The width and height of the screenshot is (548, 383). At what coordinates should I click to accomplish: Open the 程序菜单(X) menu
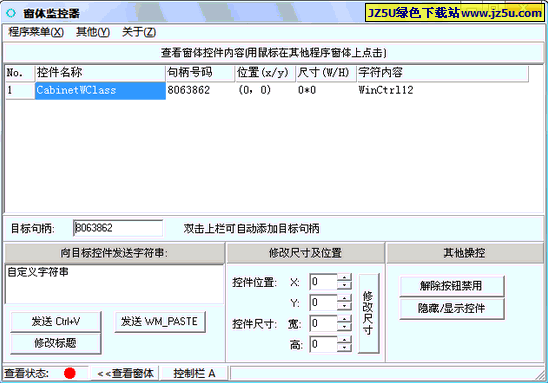pos(36,32)
